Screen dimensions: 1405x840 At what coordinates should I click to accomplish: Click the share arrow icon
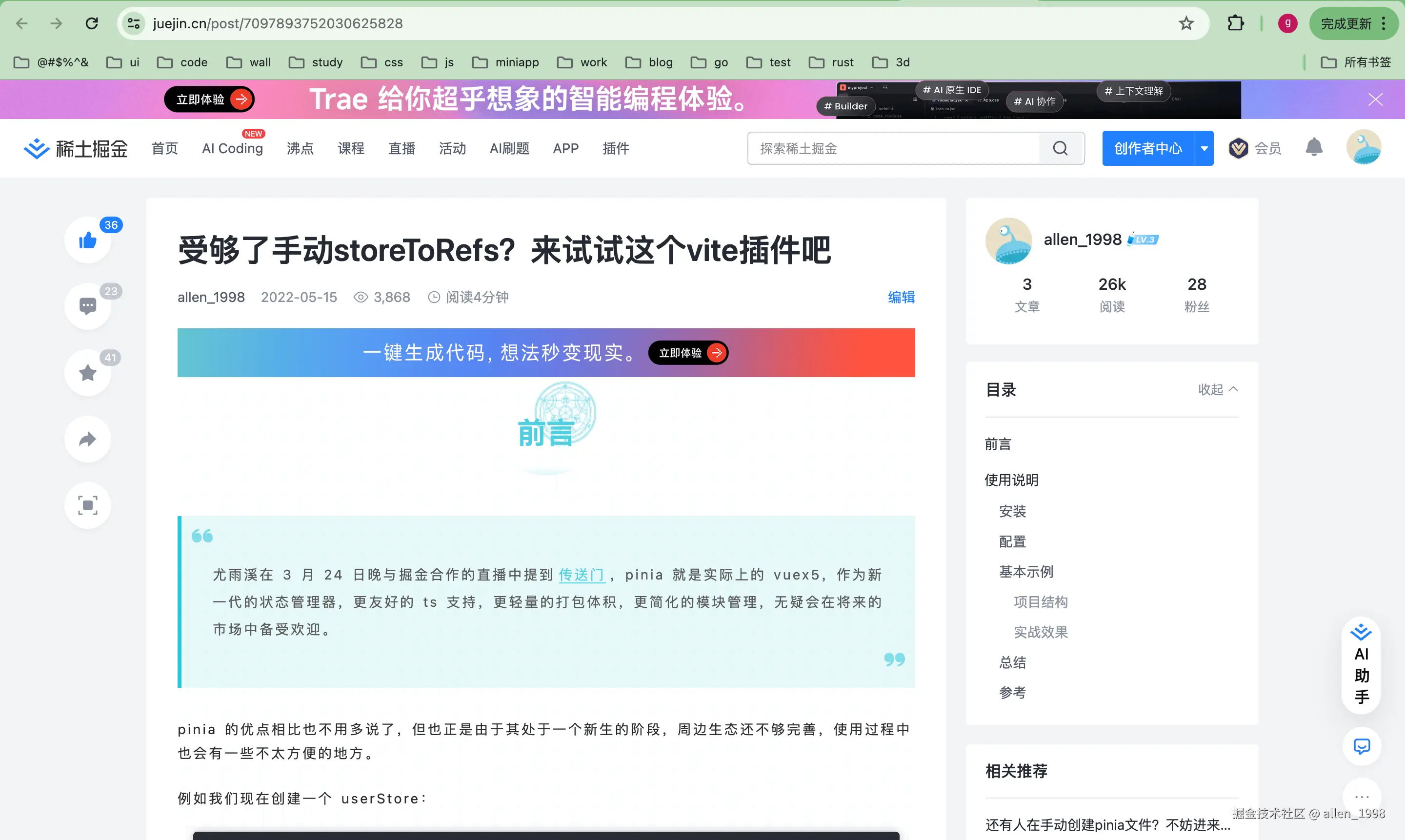pyautogui.click(x=88, y=439)
